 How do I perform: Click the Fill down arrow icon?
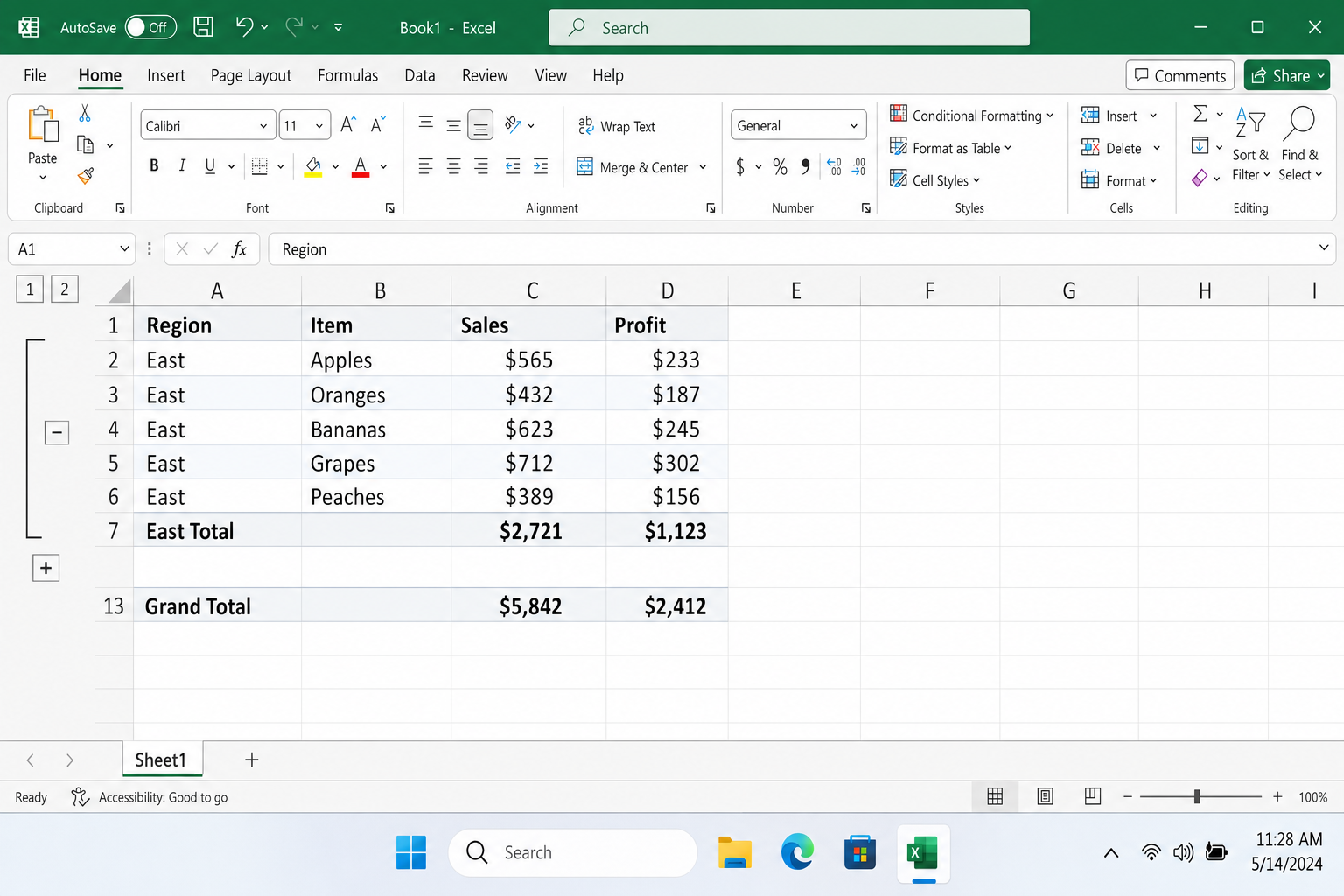pos(1200,145)
